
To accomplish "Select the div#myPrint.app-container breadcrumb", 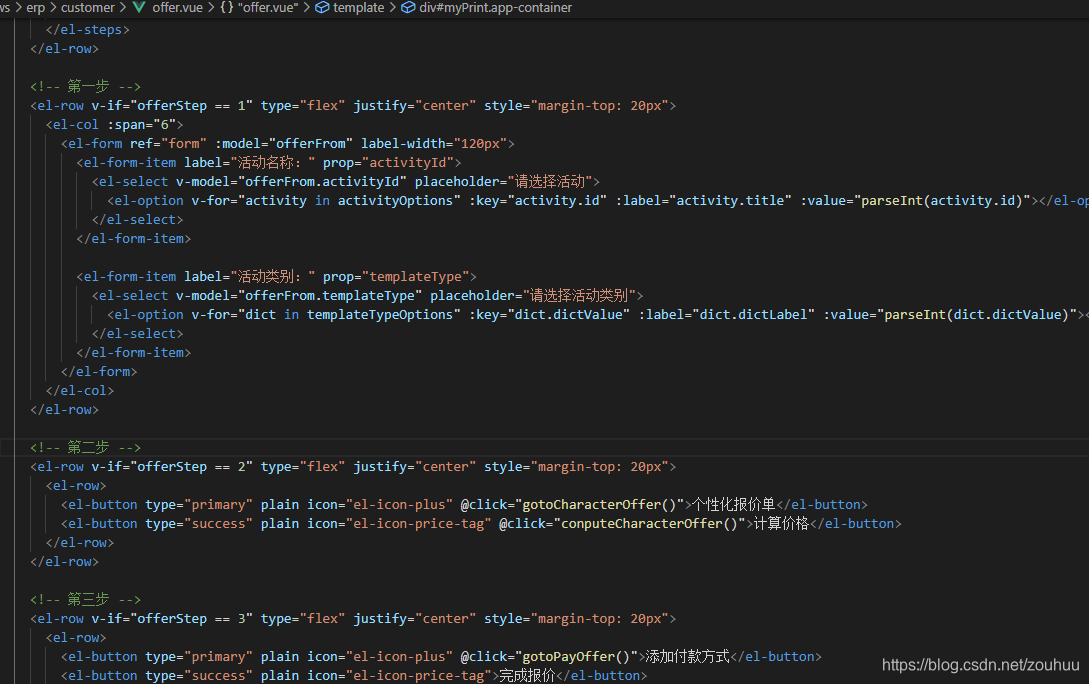I will (495, 8).
